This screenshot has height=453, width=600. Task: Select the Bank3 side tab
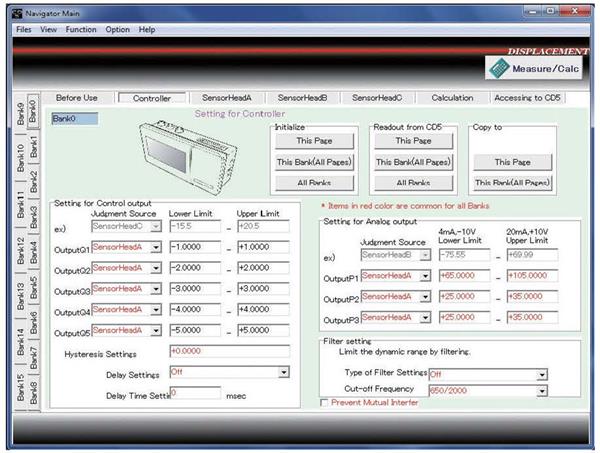click(33, 217)
